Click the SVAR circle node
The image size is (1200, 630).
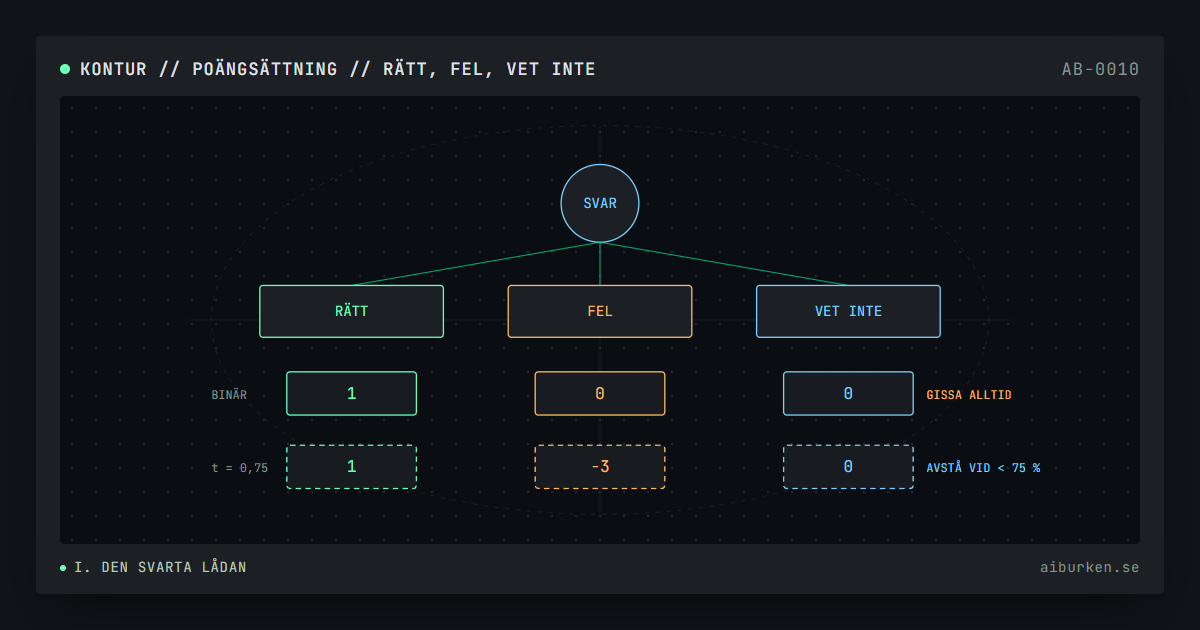point(600,203)
